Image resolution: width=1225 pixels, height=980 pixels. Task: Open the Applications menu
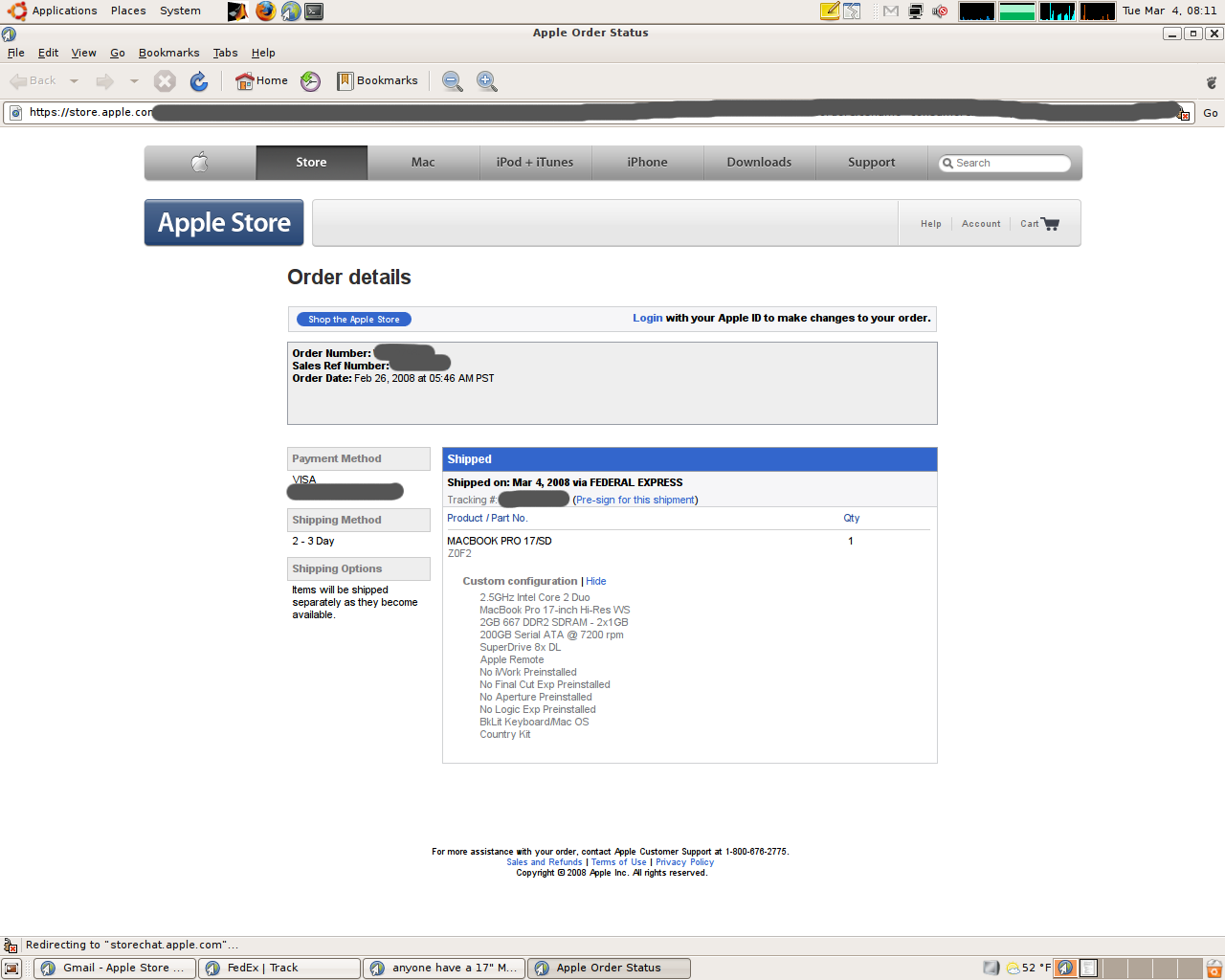pos(64,11)
